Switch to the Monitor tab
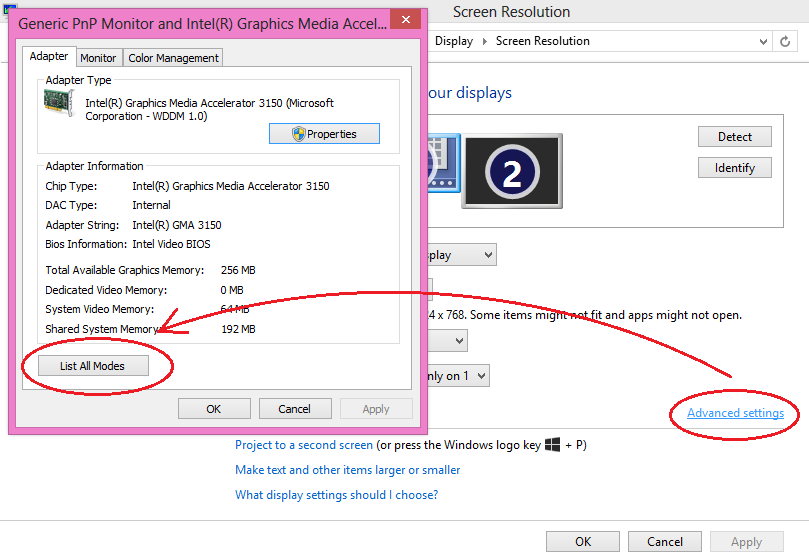Screen dimensions: 809x557 [x=98, y=58]
